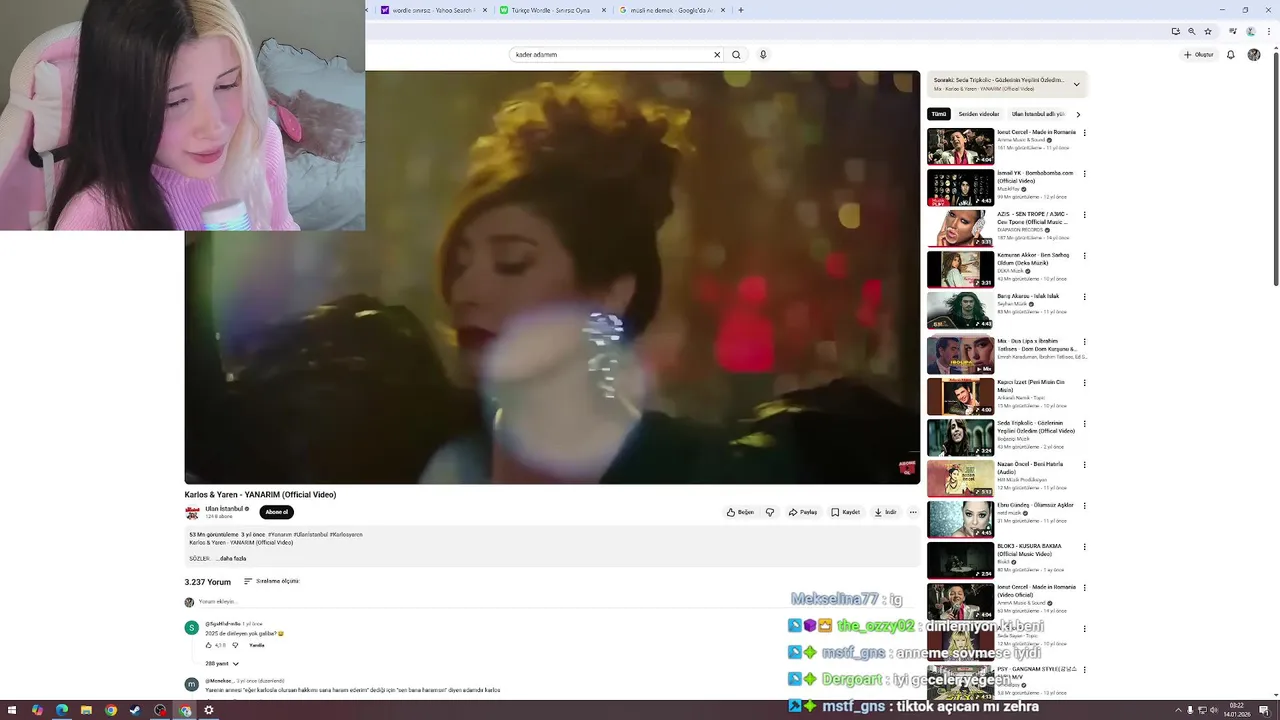This screenshot has height=720, width=1280.
Task: Open options menu for Seda Tripkolic video
Action: click(1084, 424)
